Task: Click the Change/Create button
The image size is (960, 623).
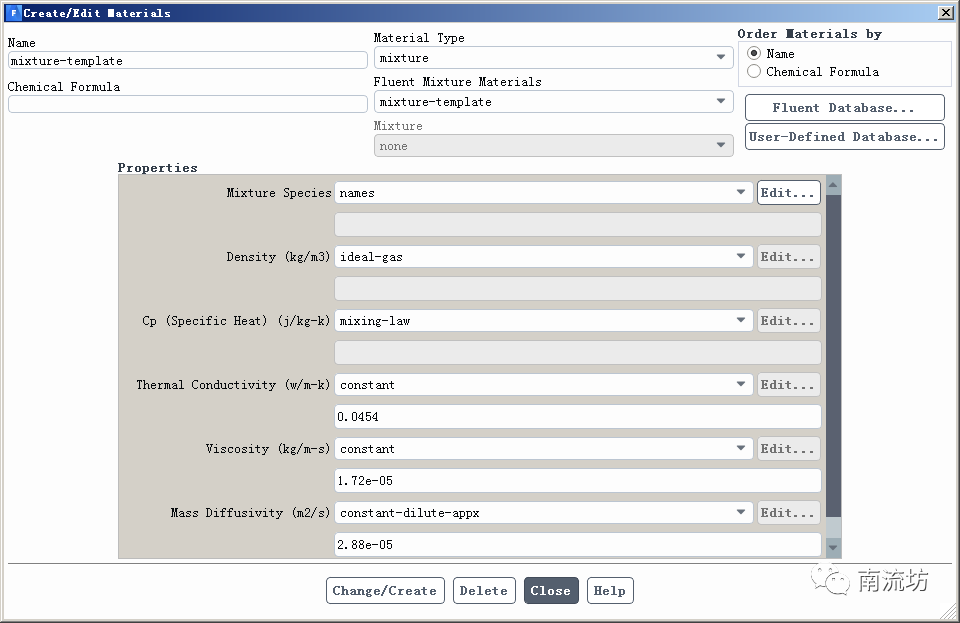Action: click(x=385, y=591)
